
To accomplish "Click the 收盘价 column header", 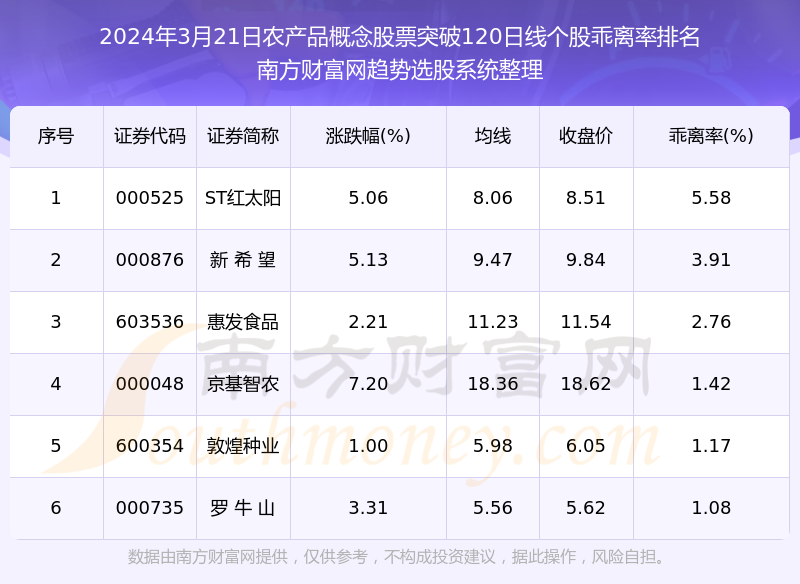I will pyautogui.click(x=586, y=136).
